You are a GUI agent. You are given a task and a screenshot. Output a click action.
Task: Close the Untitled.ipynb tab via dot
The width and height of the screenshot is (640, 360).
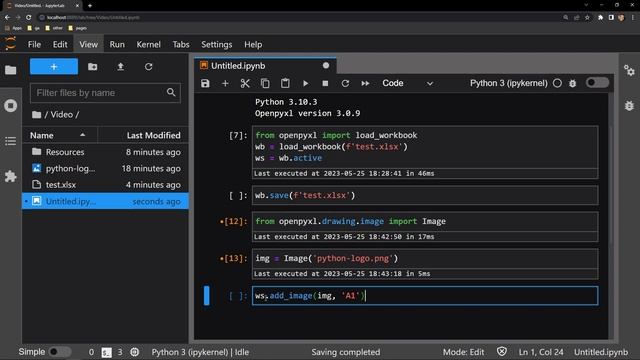pyautogui.click(x=326, y=66)
